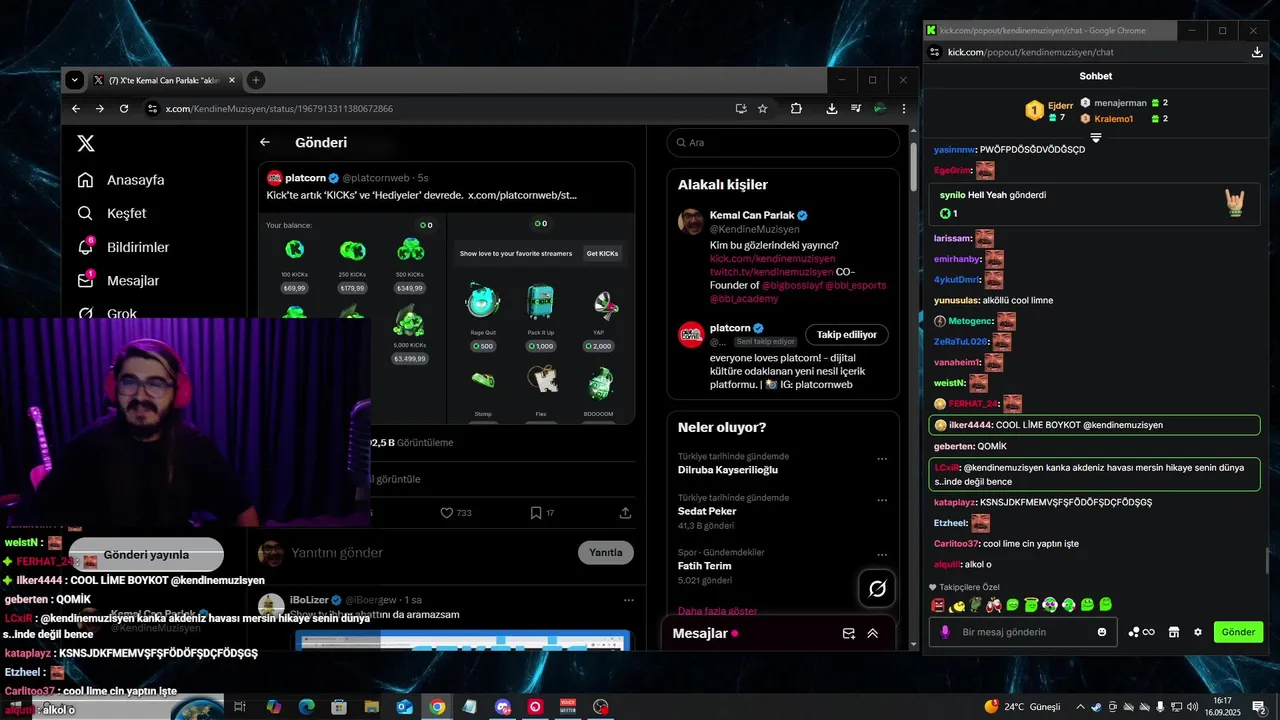Click the green Gönder chat button
Image resolution: width=1280 pixels, height=720 pixels.
pos(1238,632)
